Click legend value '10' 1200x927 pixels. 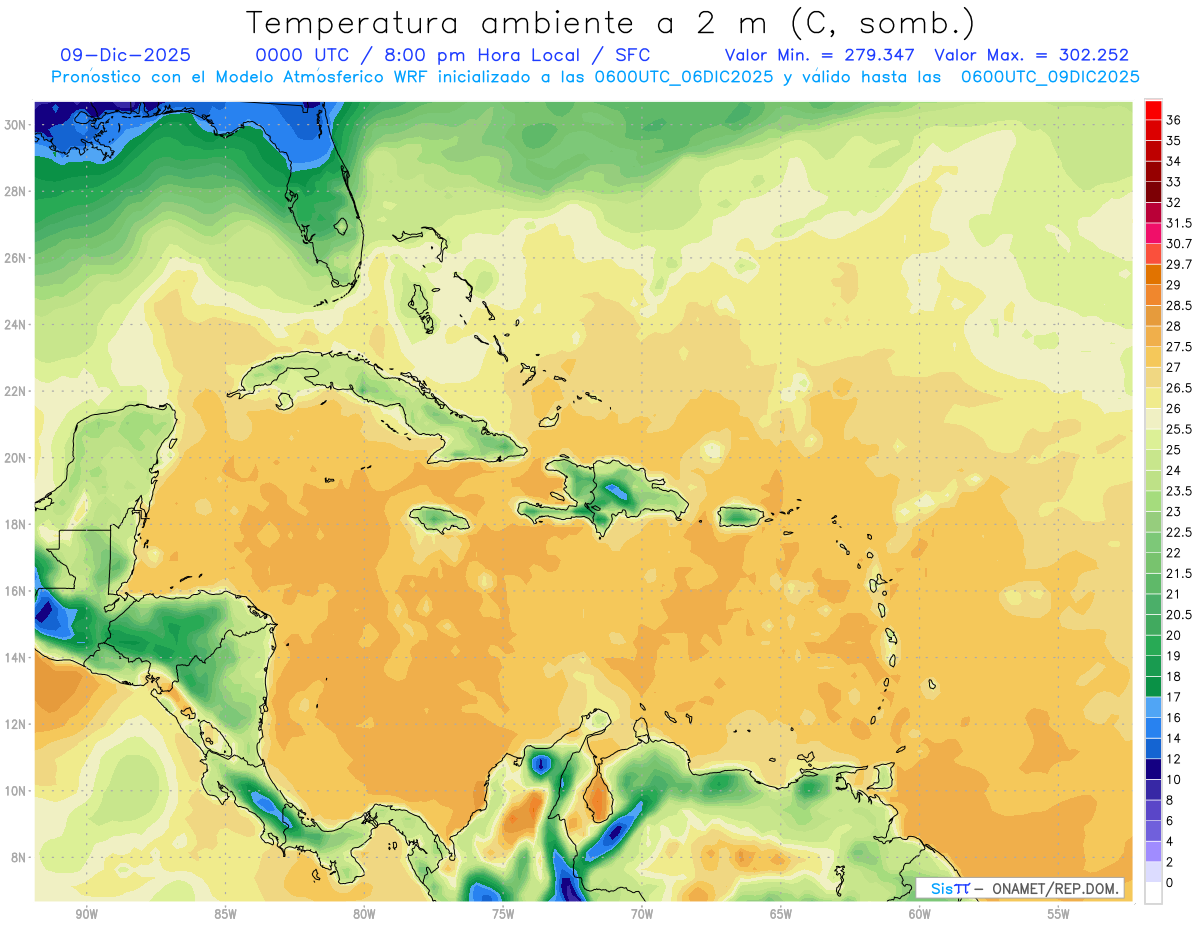pyautogui.click(x=1173, y=779)
